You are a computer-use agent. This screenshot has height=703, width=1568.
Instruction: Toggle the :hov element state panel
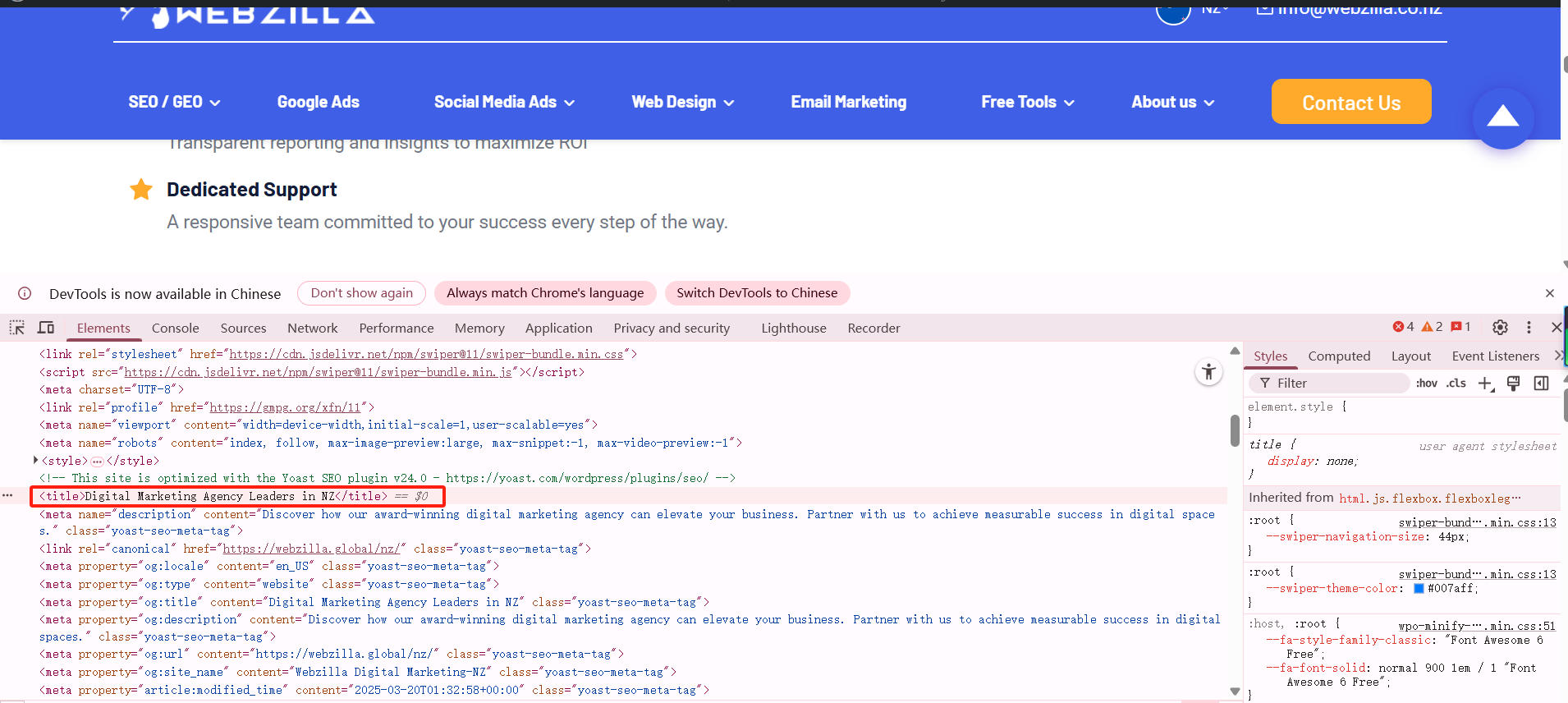[1427, 383]
